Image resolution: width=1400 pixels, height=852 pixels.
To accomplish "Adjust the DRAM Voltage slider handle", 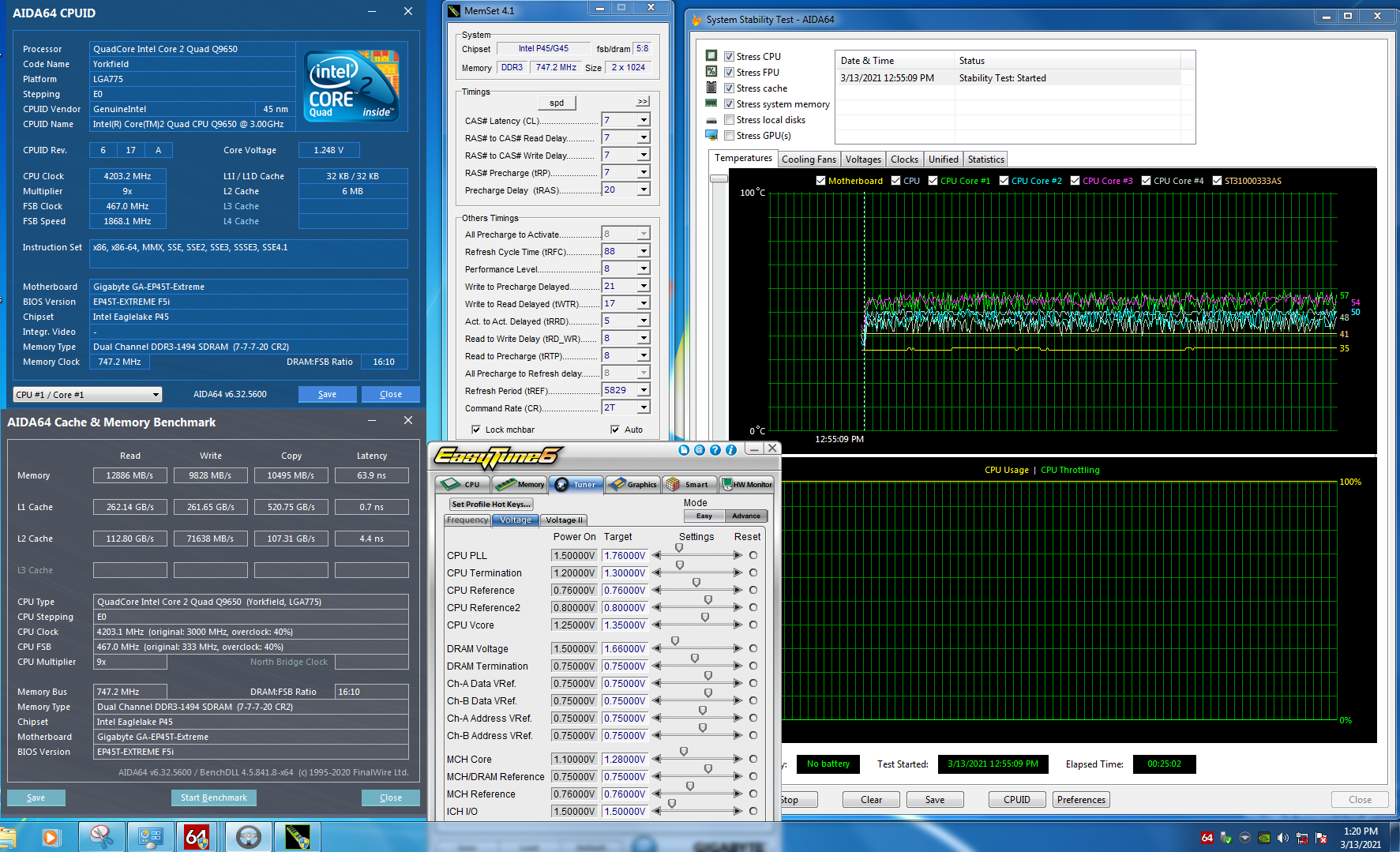I will [x=675, y=641].
